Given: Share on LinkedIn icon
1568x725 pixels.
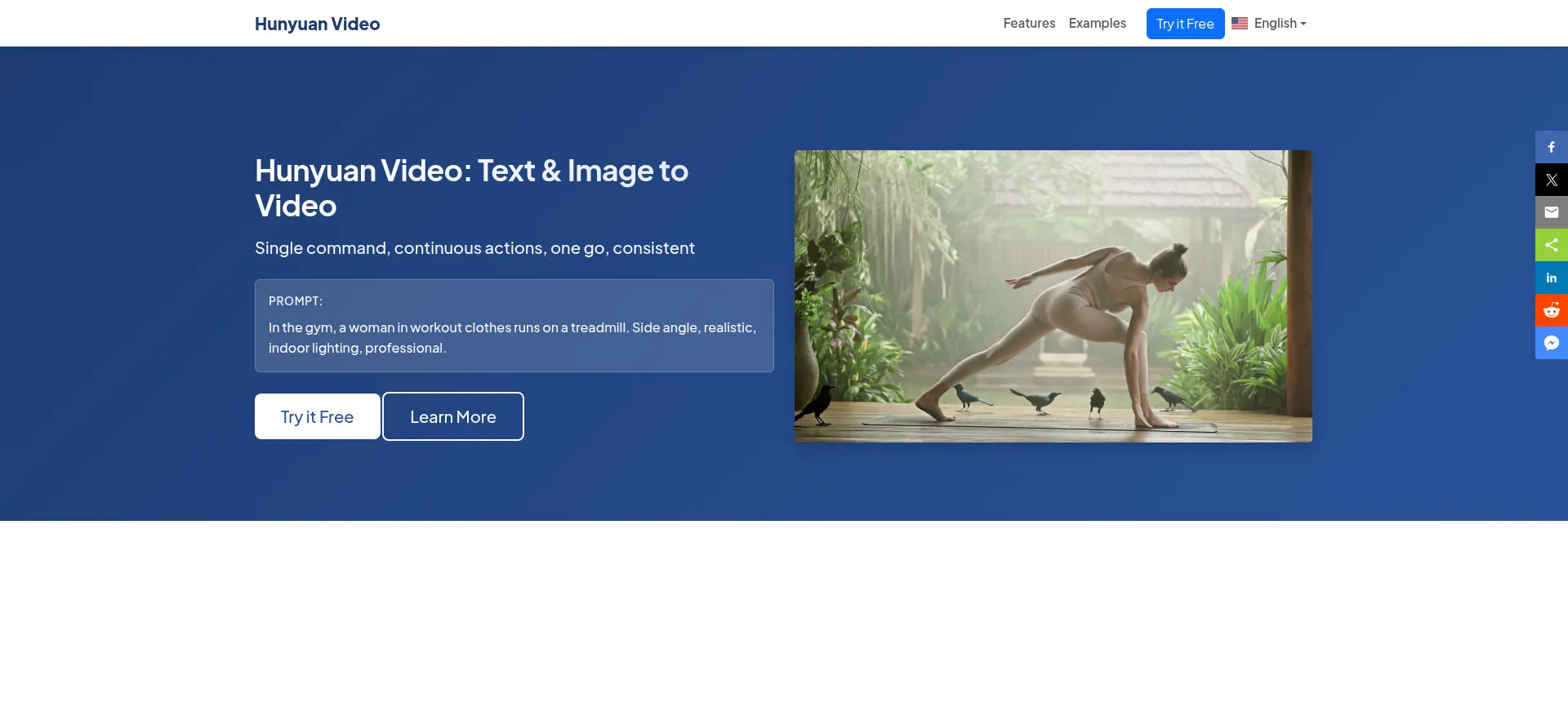Looking at the screenshot, I should [1552, 278].
